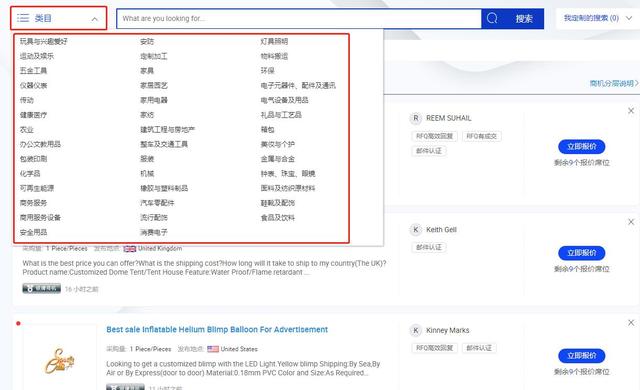640x390 pixels.
Task: Select 包装印刷 category
Action: [33, 159]
